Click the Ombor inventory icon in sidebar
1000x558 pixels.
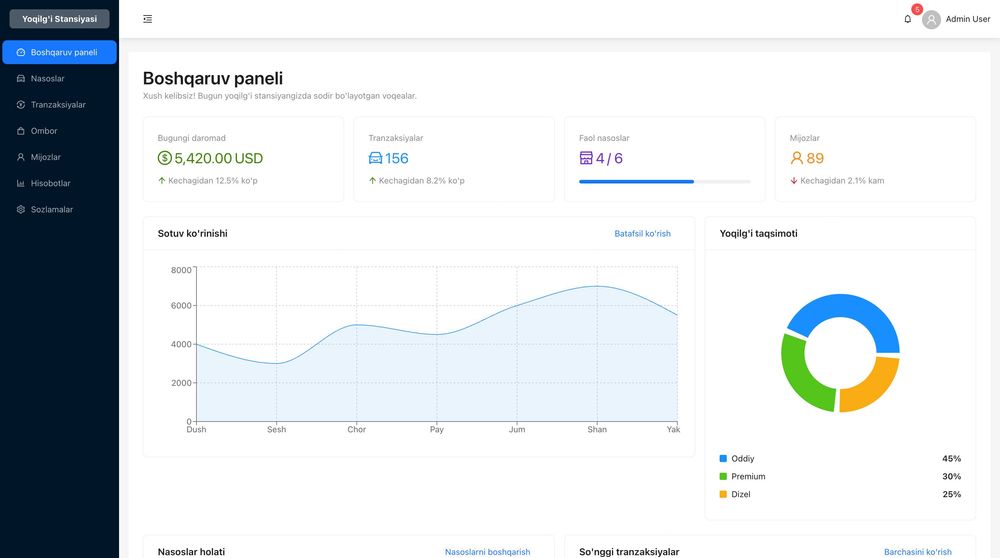(x=21, y=131)
